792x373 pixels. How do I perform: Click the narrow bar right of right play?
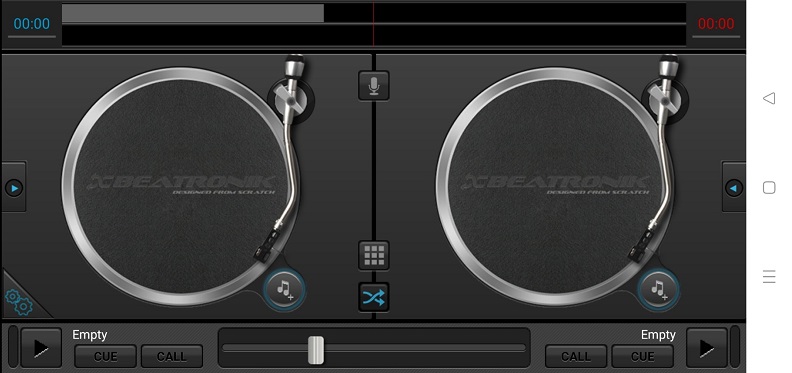[x=735, y=347]
